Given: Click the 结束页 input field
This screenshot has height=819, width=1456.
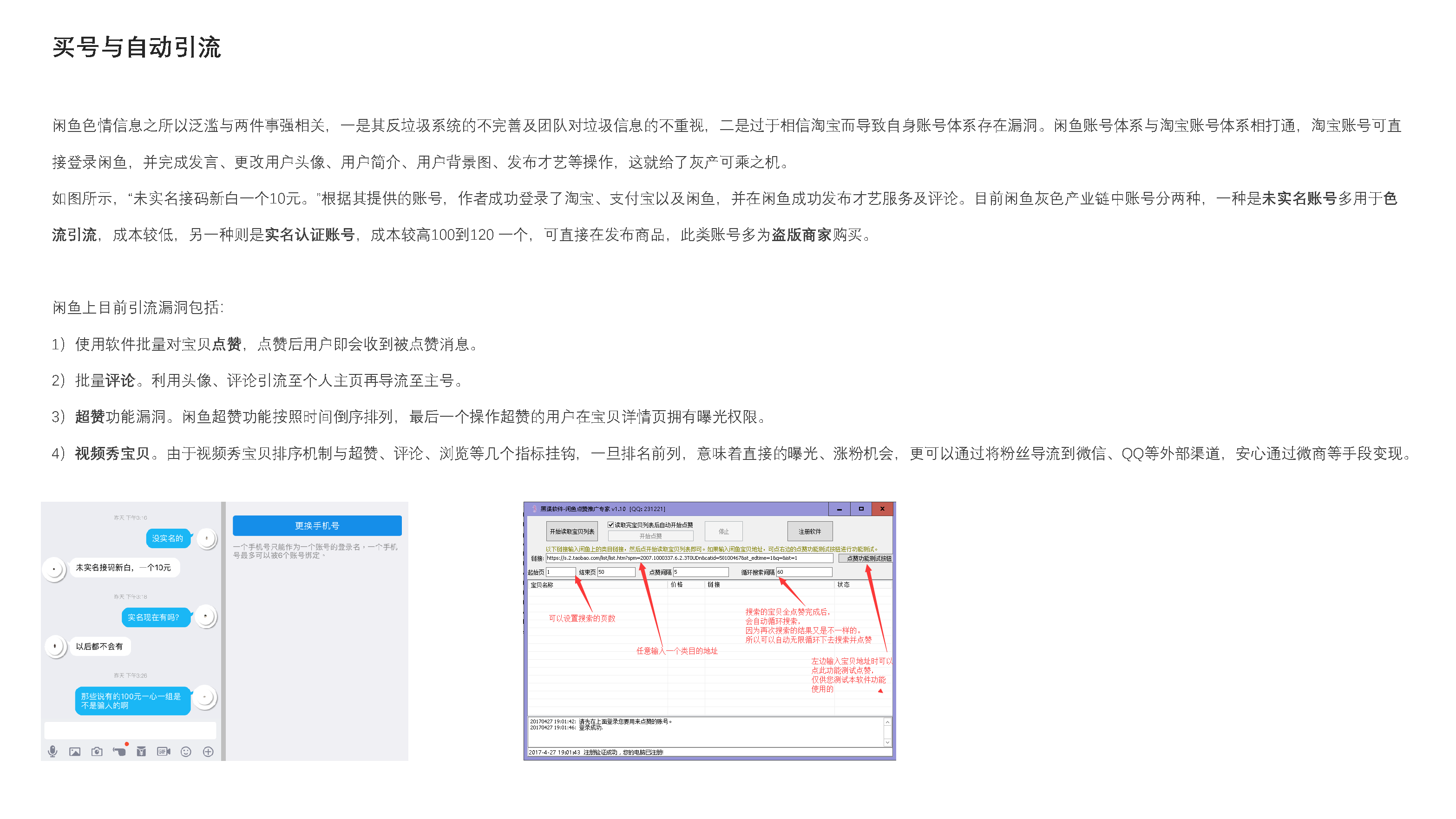Looking at the screenshot, I should click(x=616, y=572).
